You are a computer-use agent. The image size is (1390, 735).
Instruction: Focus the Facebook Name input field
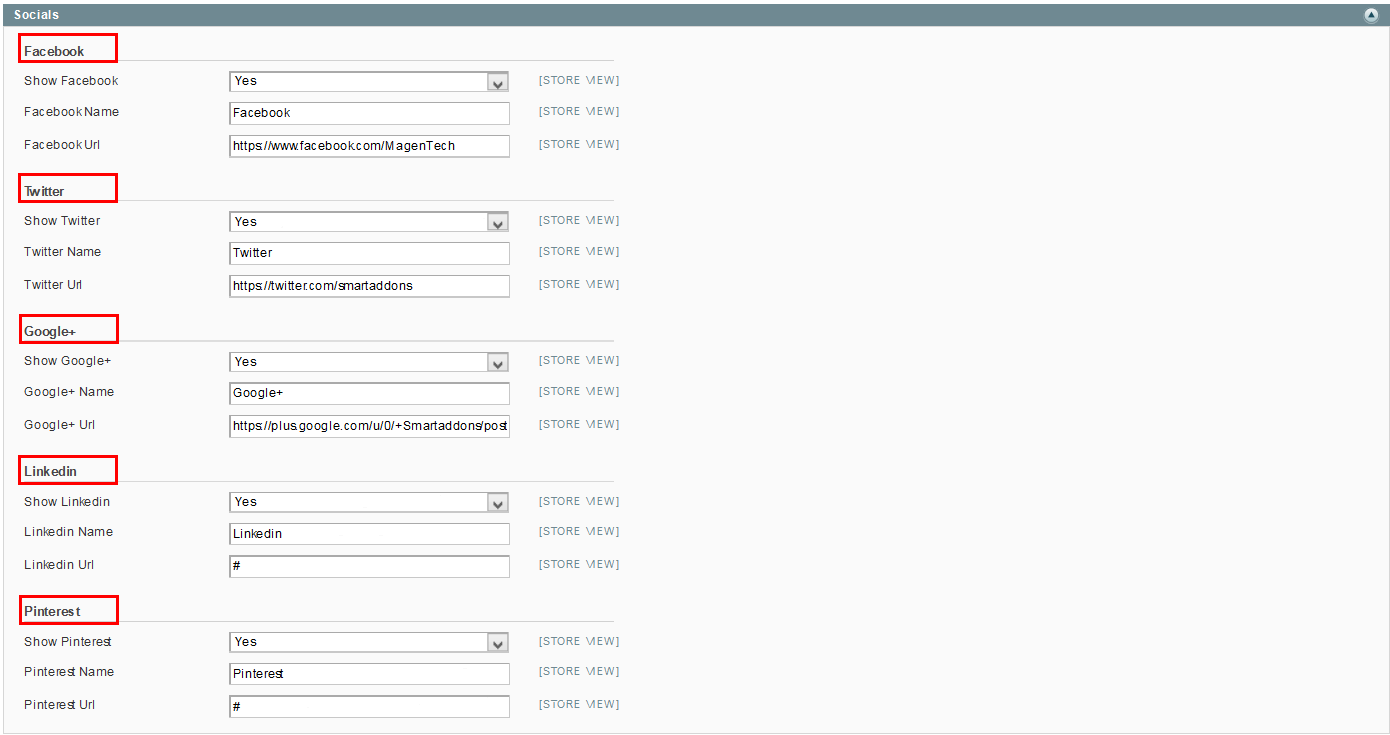coord(369,113)
